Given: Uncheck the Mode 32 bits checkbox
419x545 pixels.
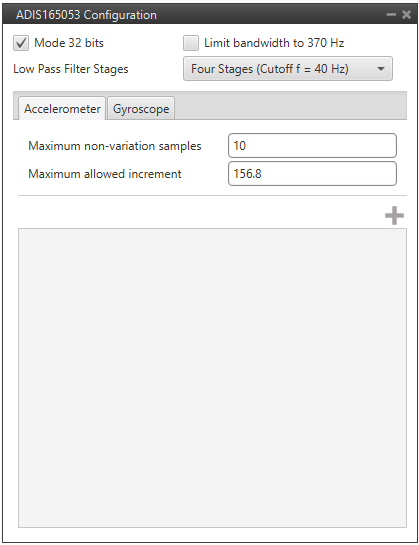Looking at the screenshot, I should [x=21, y=43].
